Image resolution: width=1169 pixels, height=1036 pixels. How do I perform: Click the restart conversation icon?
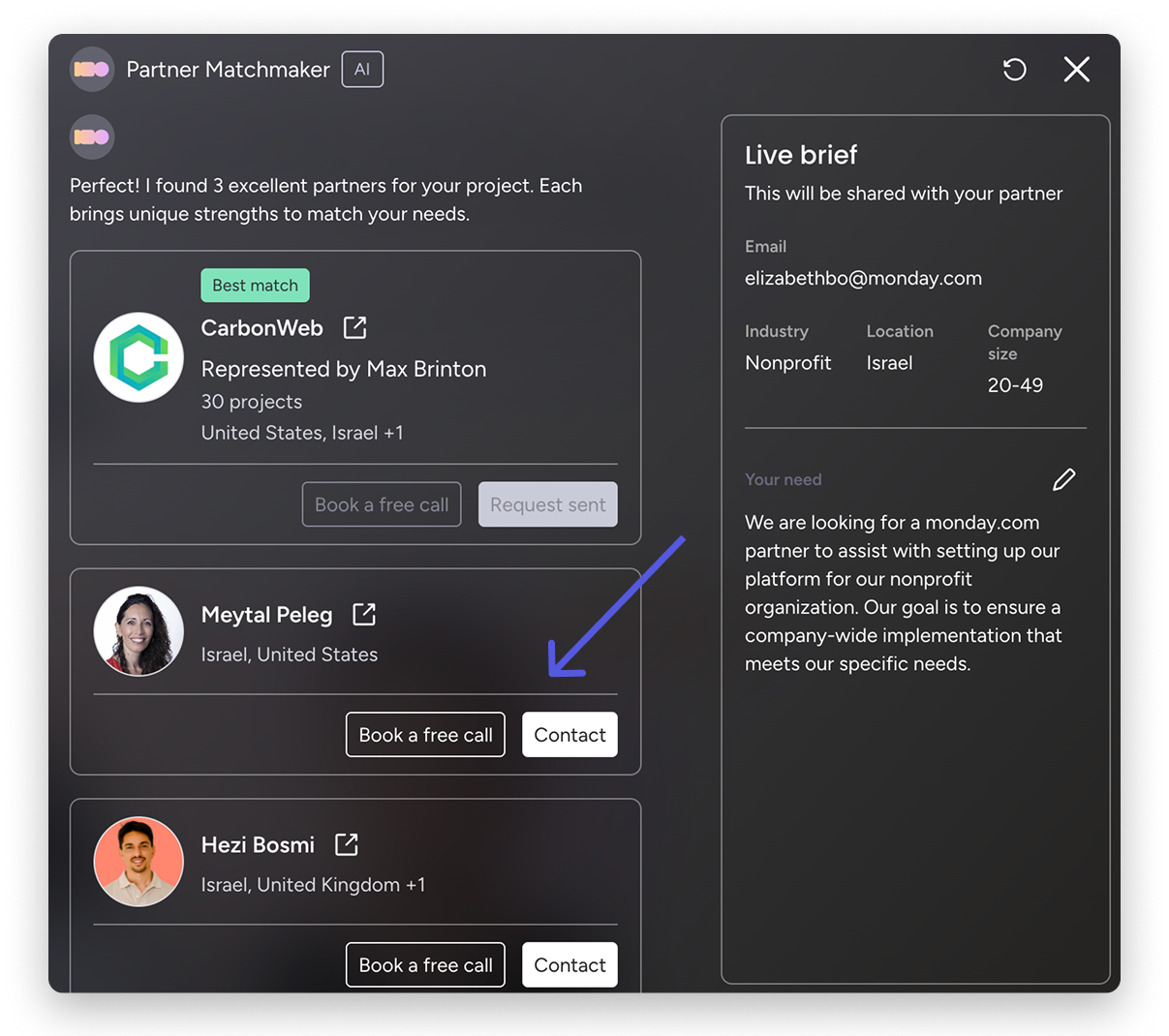pyautogui.click(x=1014, y=70)
